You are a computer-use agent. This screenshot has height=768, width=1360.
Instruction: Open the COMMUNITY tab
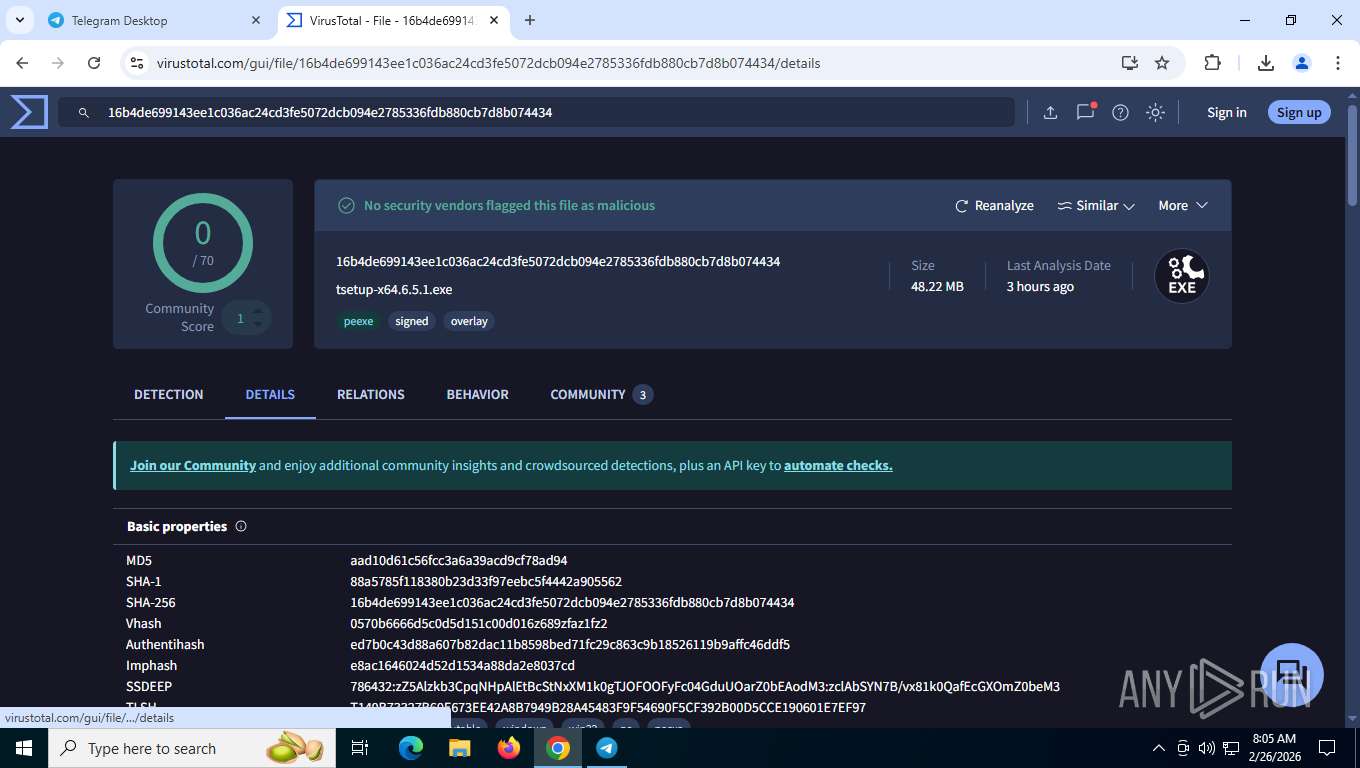[601, 395]
